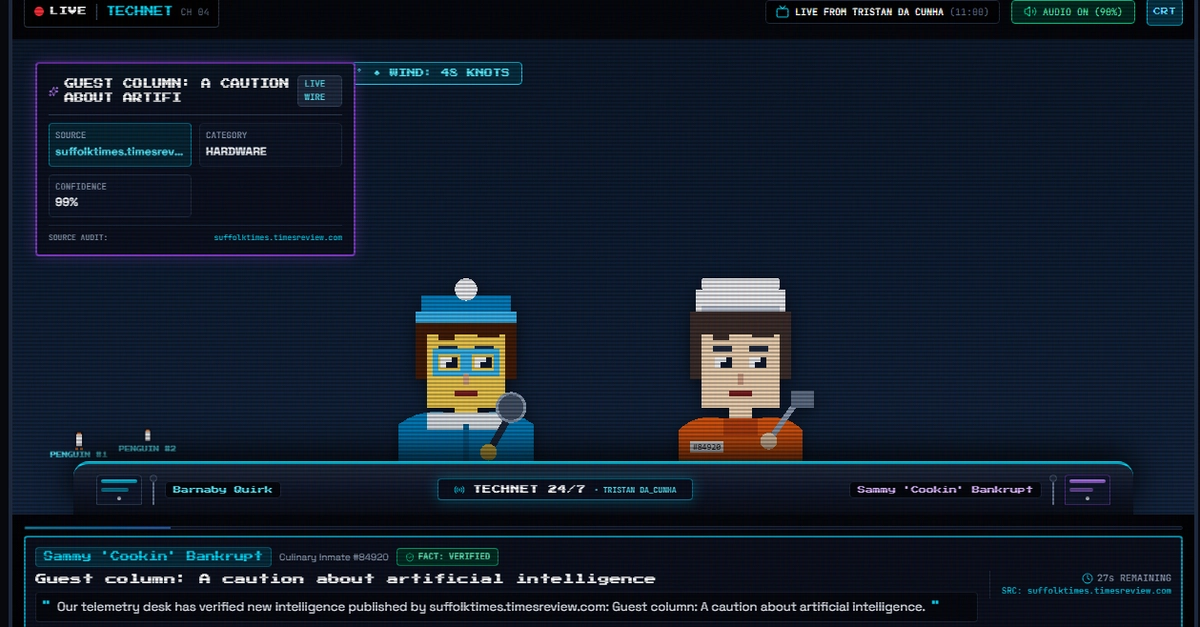The height and width of the screenshot is (627, 1200).
Task: Click the broadcast signal icon beside TECHNET 24/7
Action: 459,489
